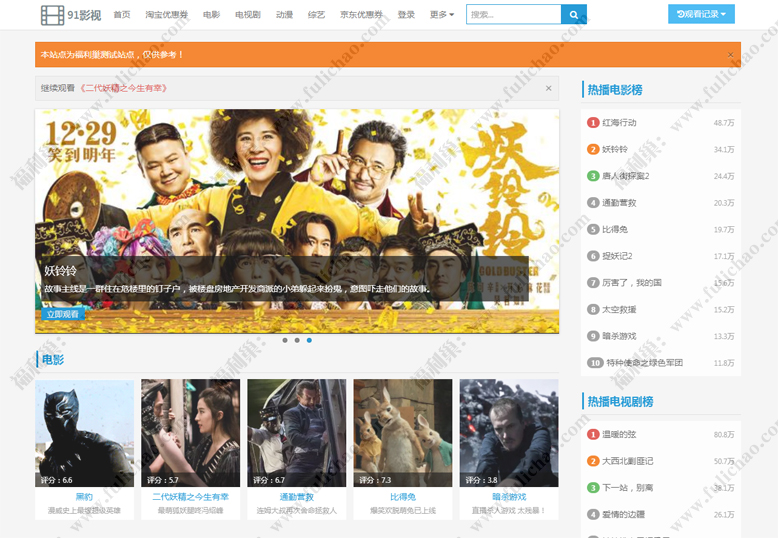Click the 黑豹 title link
The image size is (778, 538).
click(x=84, y=497)
